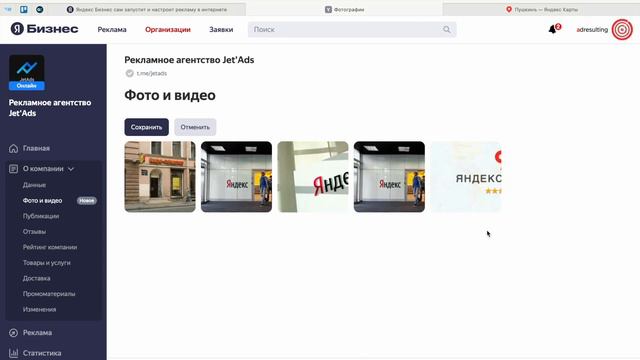Open Публикации in the sidebar
Viewport: 640px width, 360px height.
(x=41, y=216)
